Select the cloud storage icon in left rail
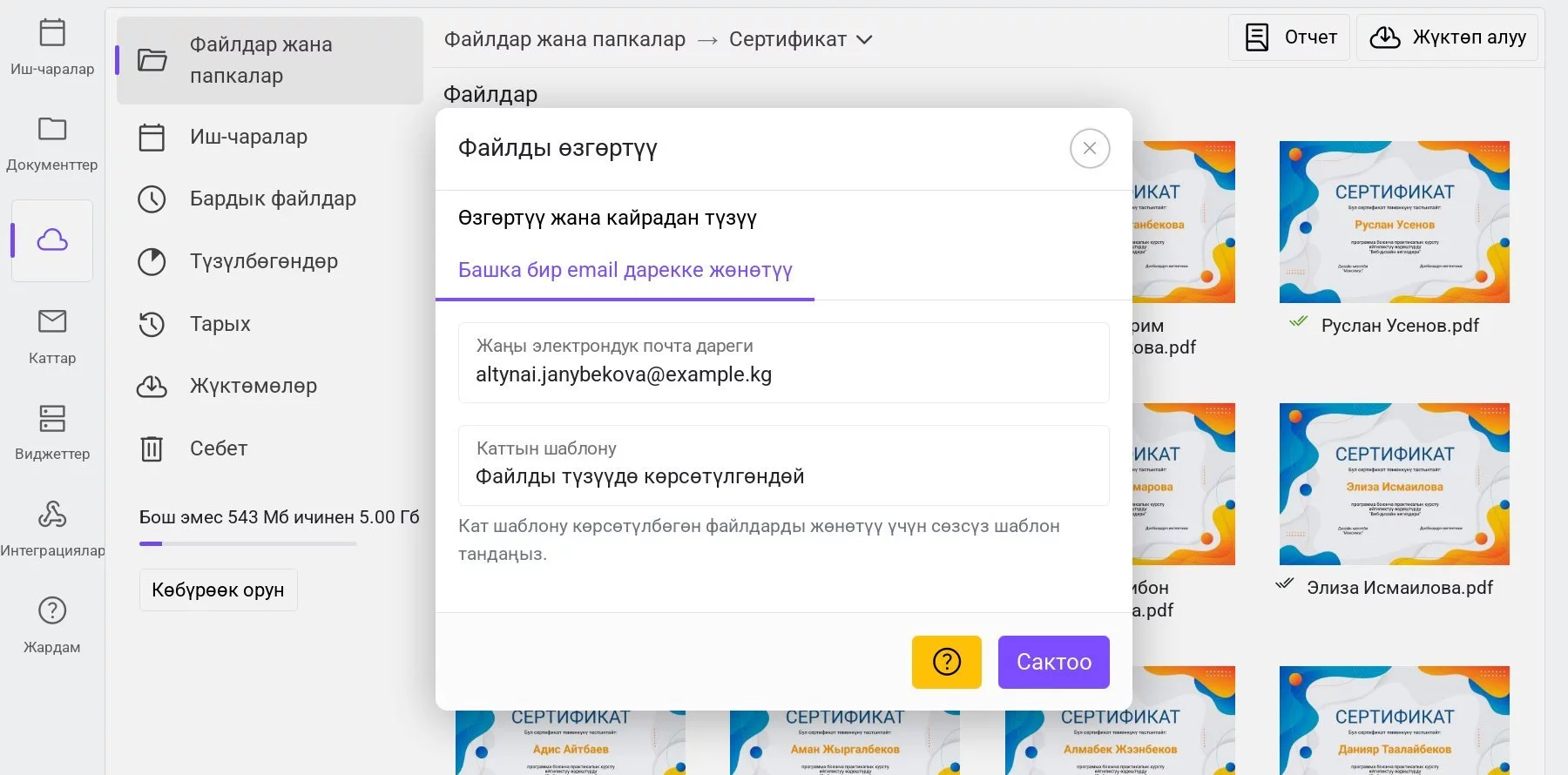Viewport: 1568px width, 775px height. pos(52,240)
